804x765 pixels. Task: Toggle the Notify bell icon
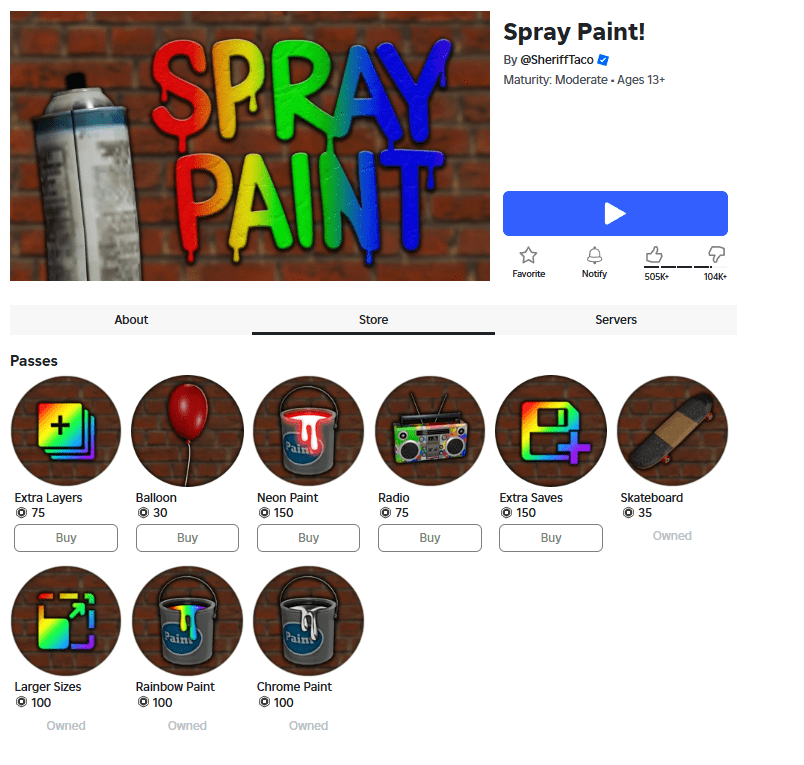point(594,255)
